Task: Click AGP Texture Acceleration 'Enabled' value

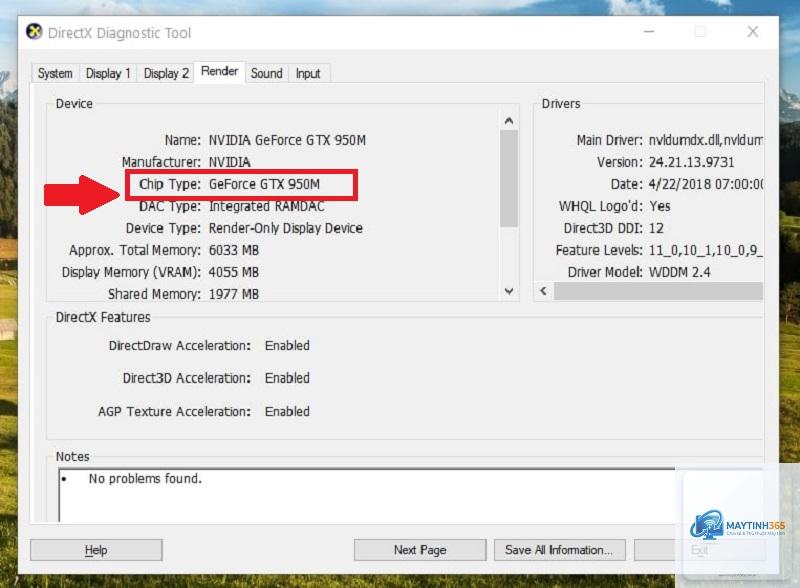Action: click(x=287, y=411)
